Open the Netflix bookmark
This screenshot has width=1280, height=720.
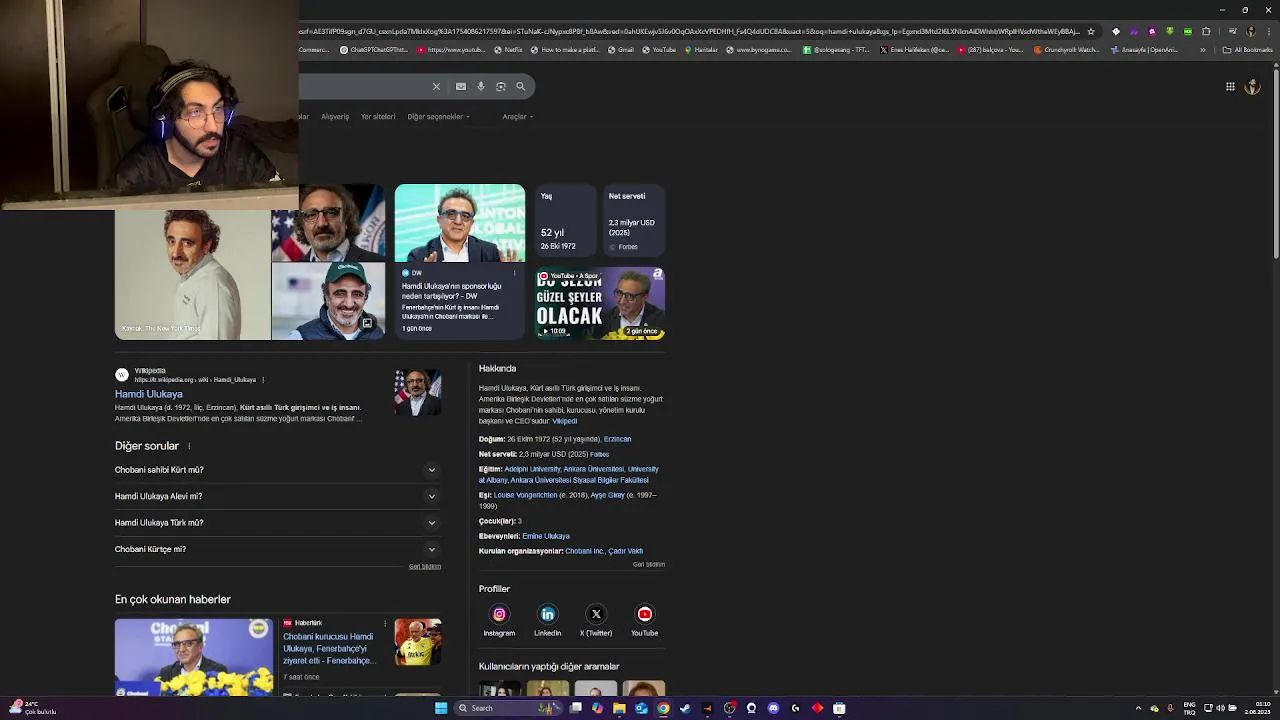(508, 50)
